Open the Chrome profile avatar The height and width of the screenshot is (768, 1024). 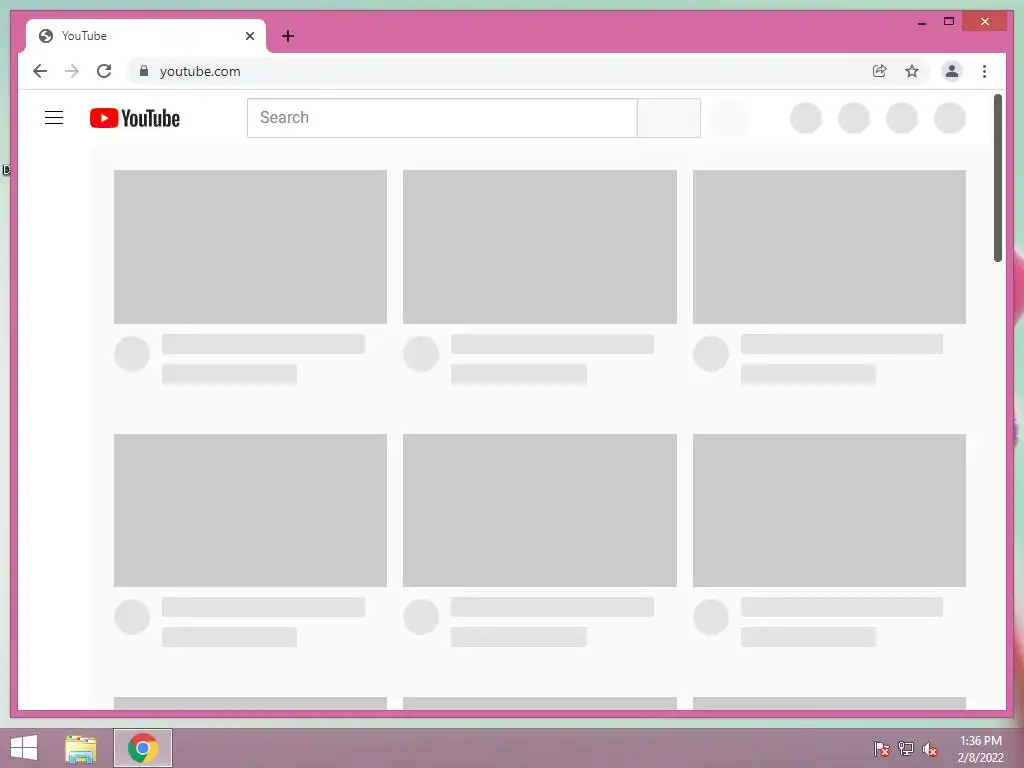coord(952,71)
